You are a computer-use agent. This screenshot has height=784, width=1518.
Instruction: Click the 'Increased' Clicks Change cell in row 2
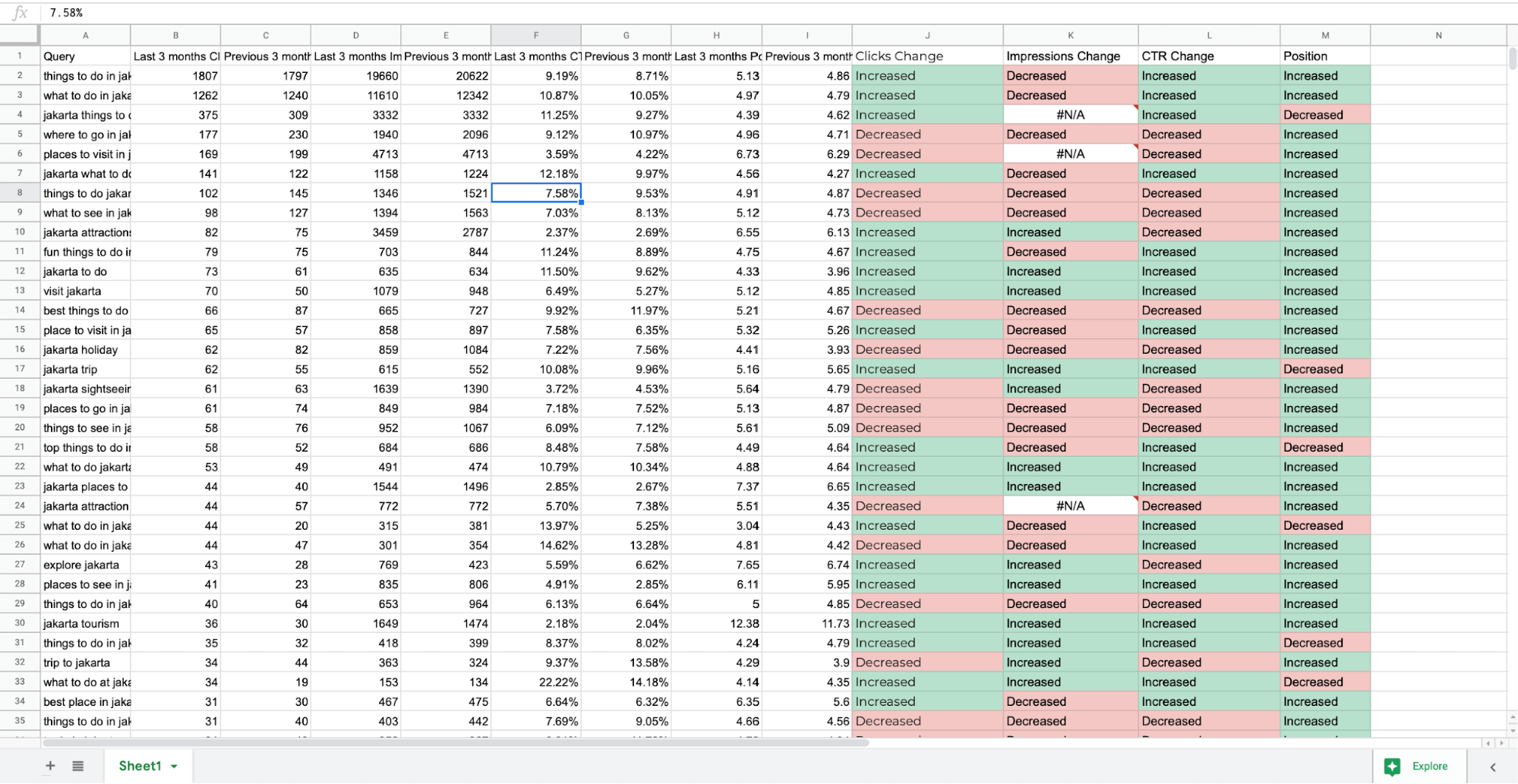(927, 76)
